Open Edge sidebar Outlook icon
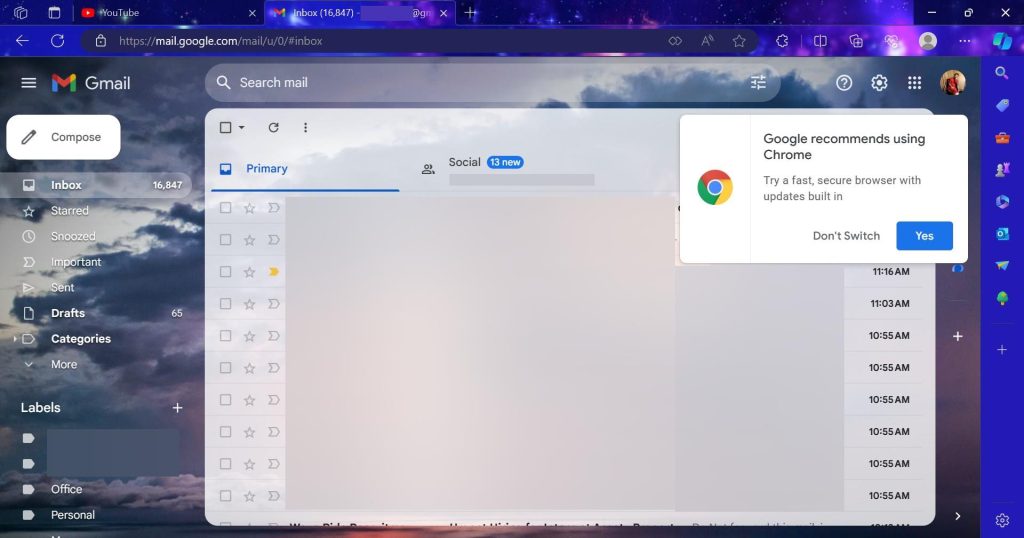Viewport: 1024px width, 538px height. point(1002,233)
